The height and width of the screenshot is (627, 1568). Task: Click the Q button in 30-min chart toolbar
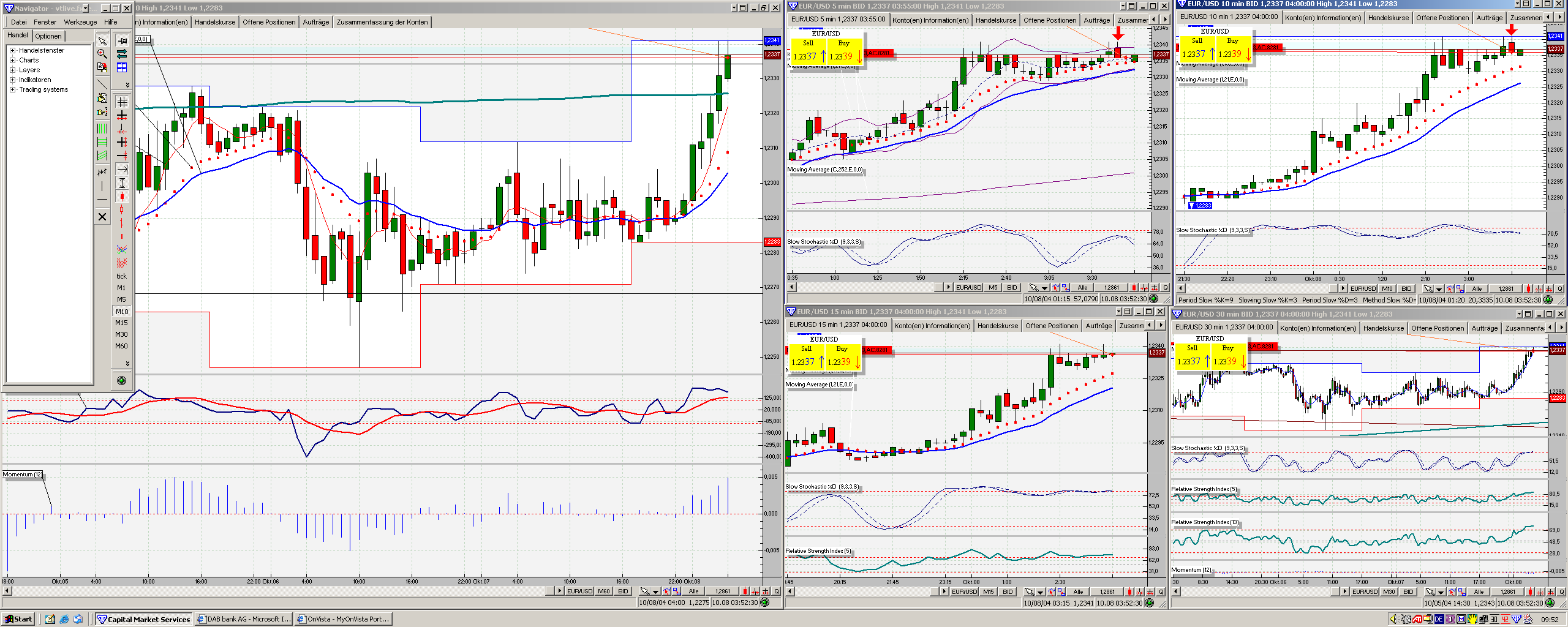tap(1562, 592)
